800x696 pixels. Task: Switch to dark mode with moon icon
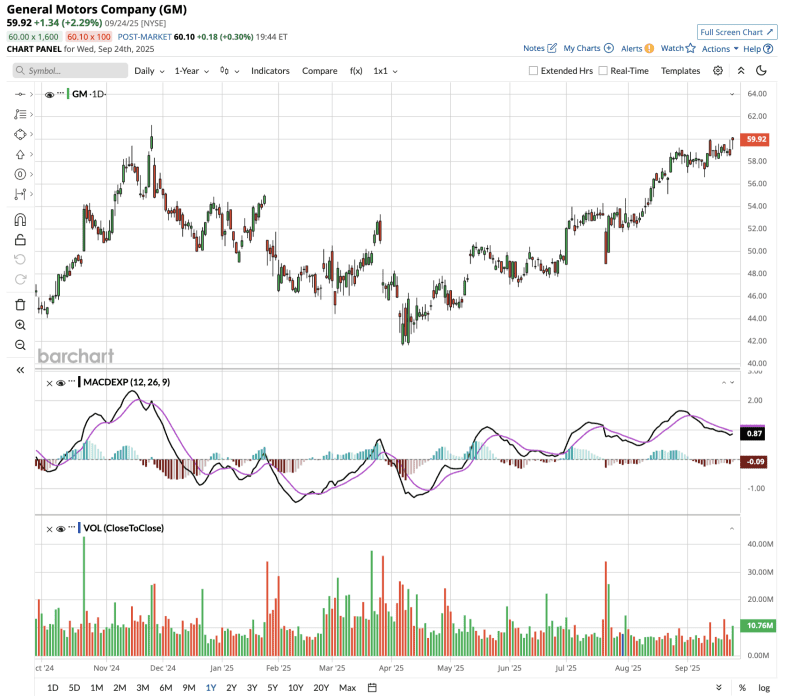pyautogui.click(x=761, y=71)
